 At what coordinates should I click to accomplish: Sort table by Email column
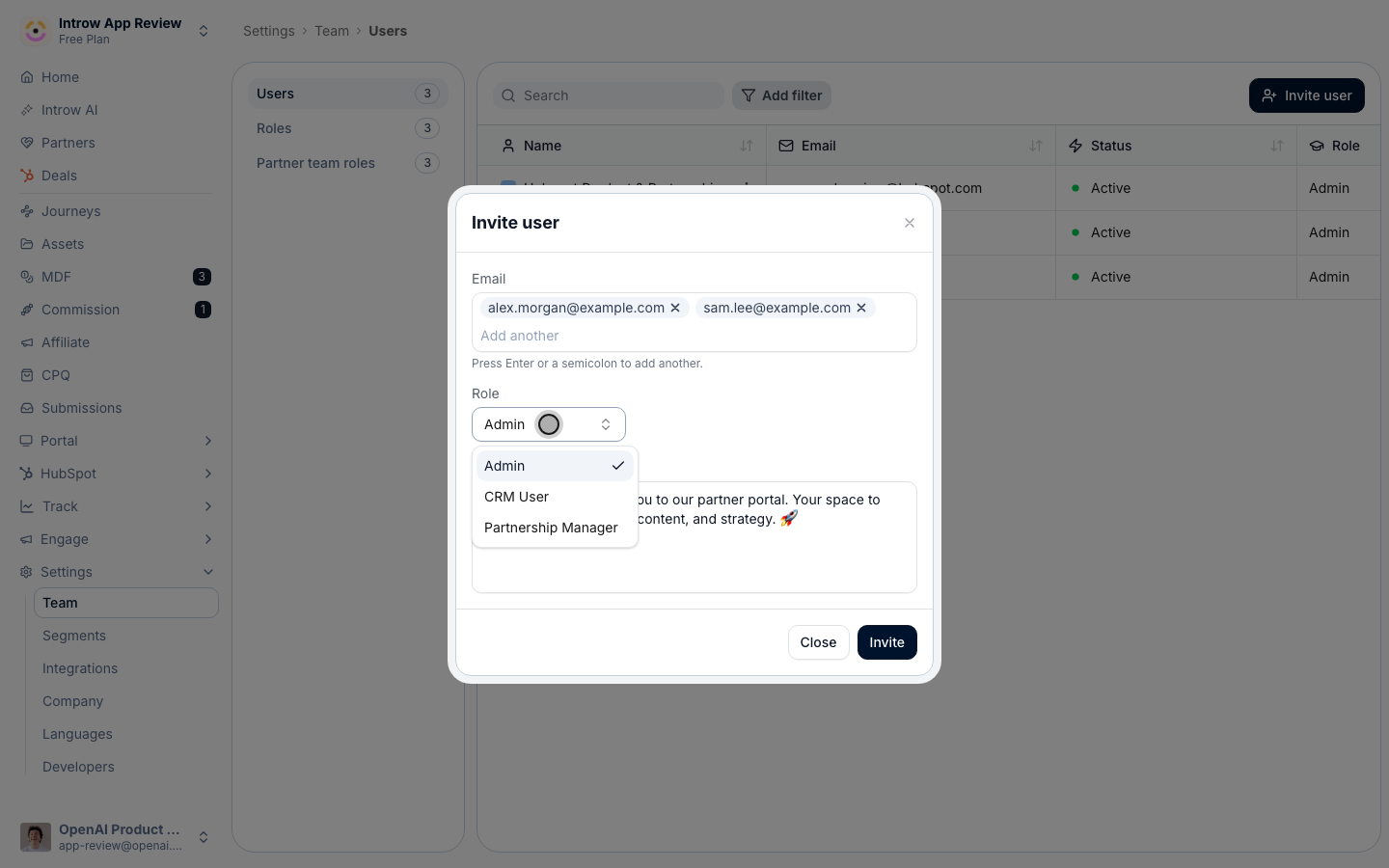[x=1036, y=146]
